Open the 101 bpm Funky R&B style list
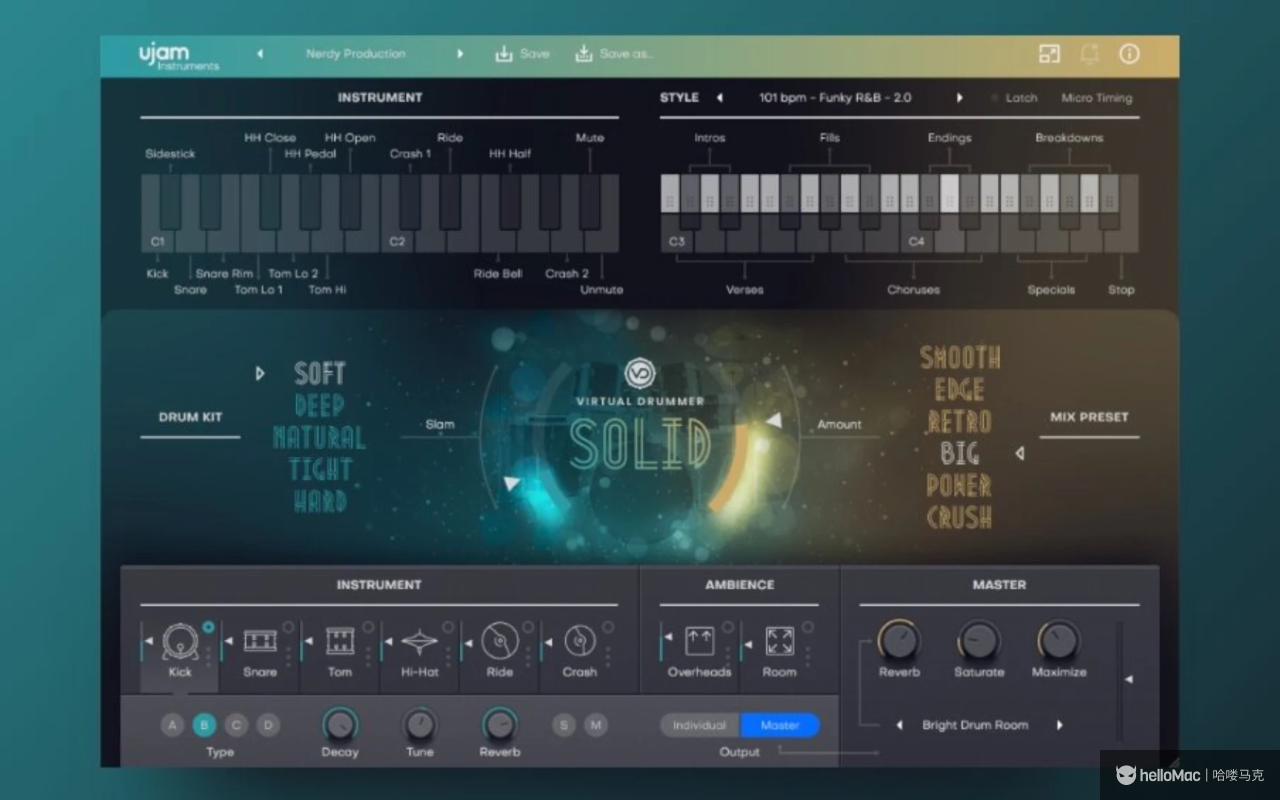The width and height of the screenshot is (1280, 800). click(835, 98)
